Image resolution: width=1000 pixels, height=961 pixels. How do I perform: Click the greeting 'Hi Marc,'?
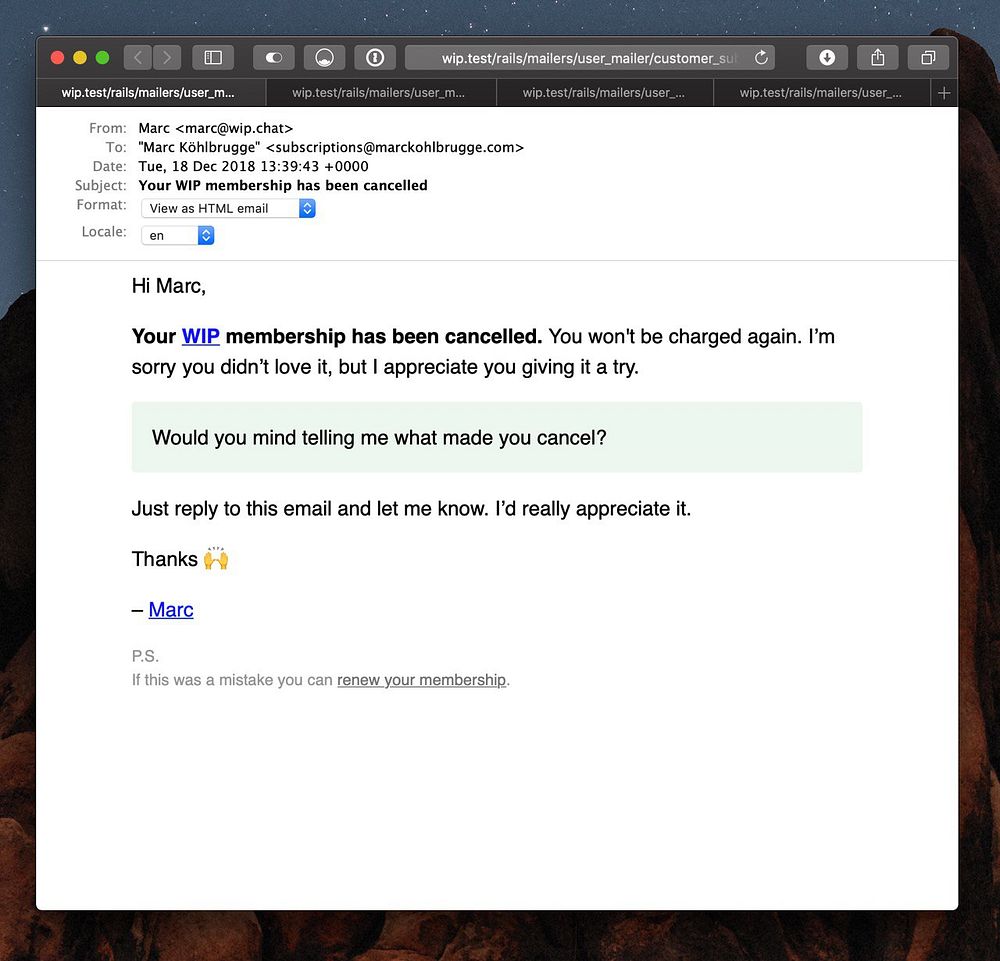(168, 286)
